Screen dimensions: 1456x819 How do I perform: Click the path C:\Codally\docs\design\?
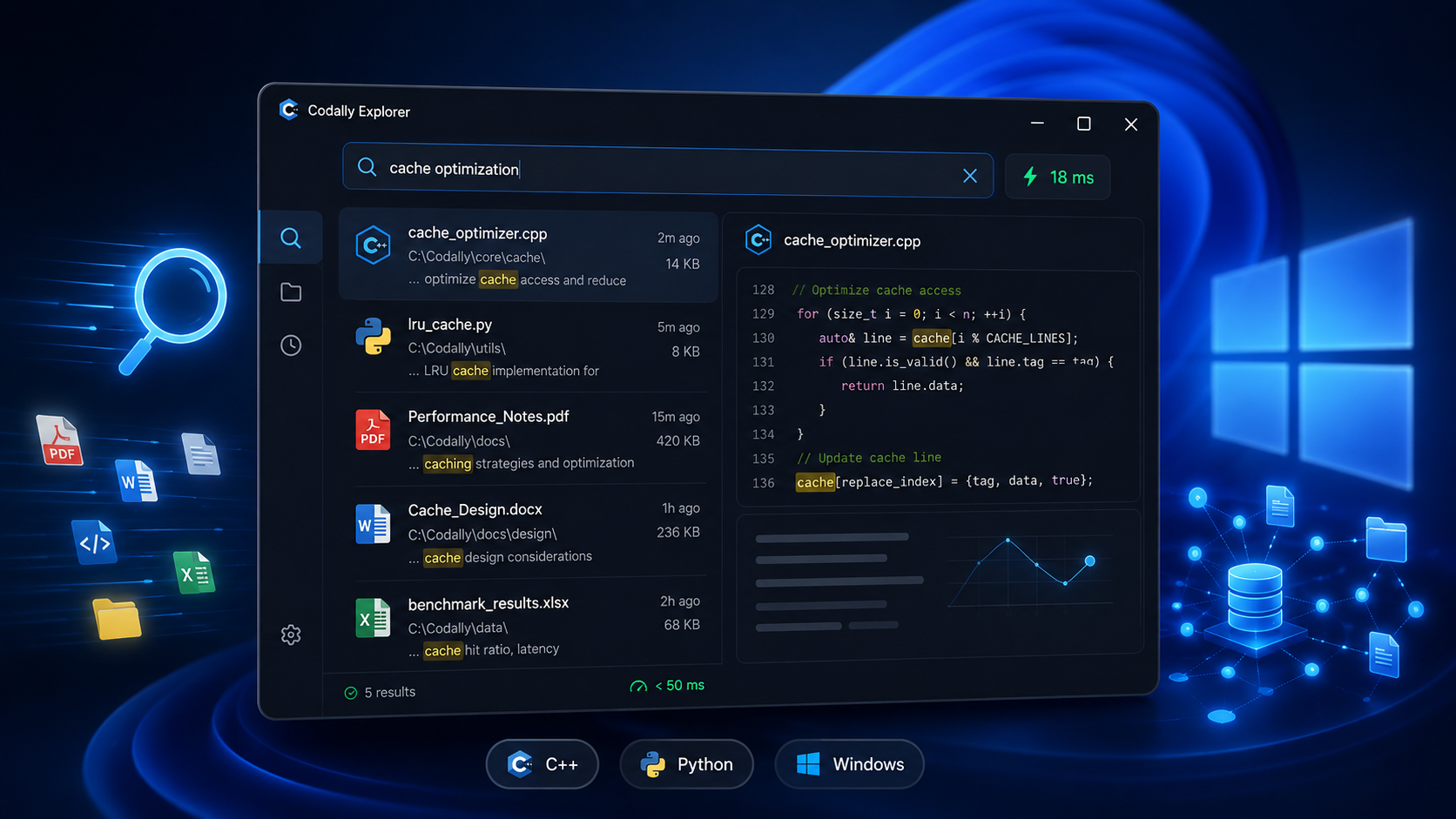[x=482, y=534]
